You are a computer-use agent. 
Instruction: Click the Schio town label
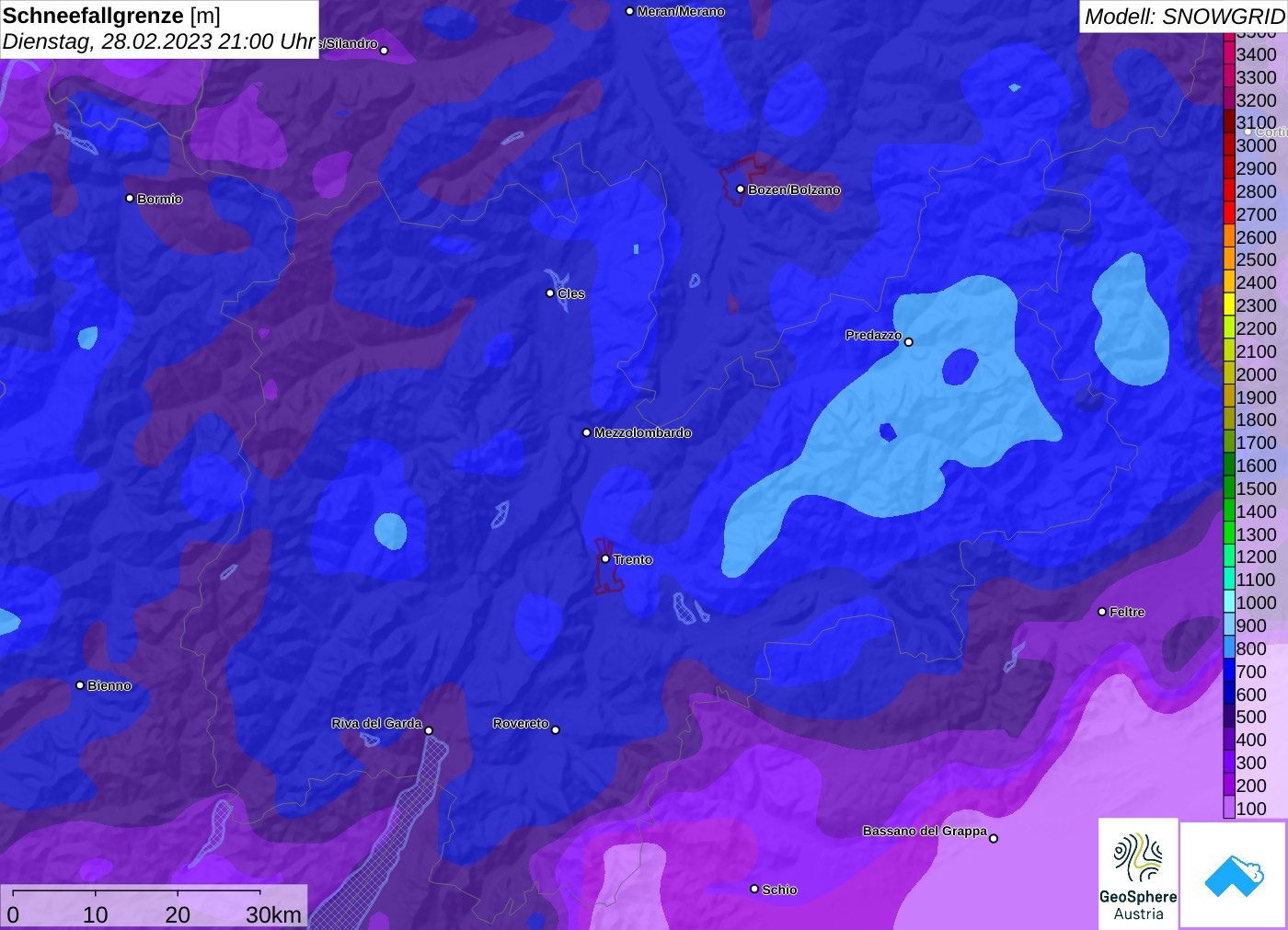click(779, 890)
